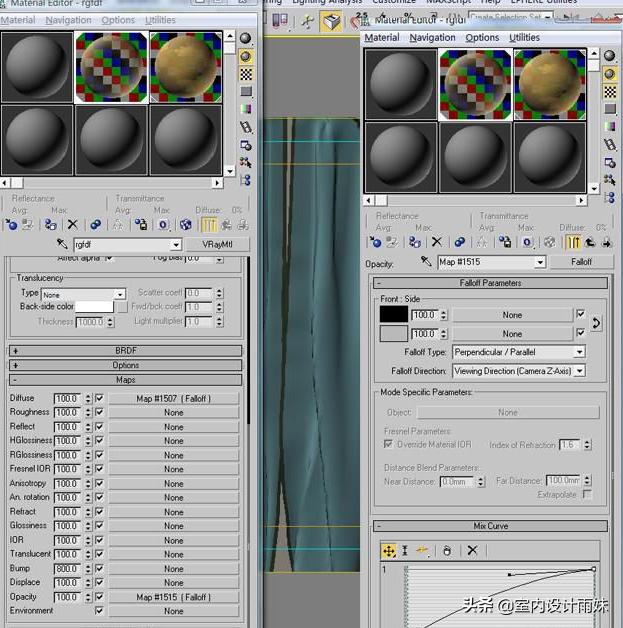The image size is (623, 628).
Task: Click Options icon in left editor side toolbar
Action: click(245, 145)
